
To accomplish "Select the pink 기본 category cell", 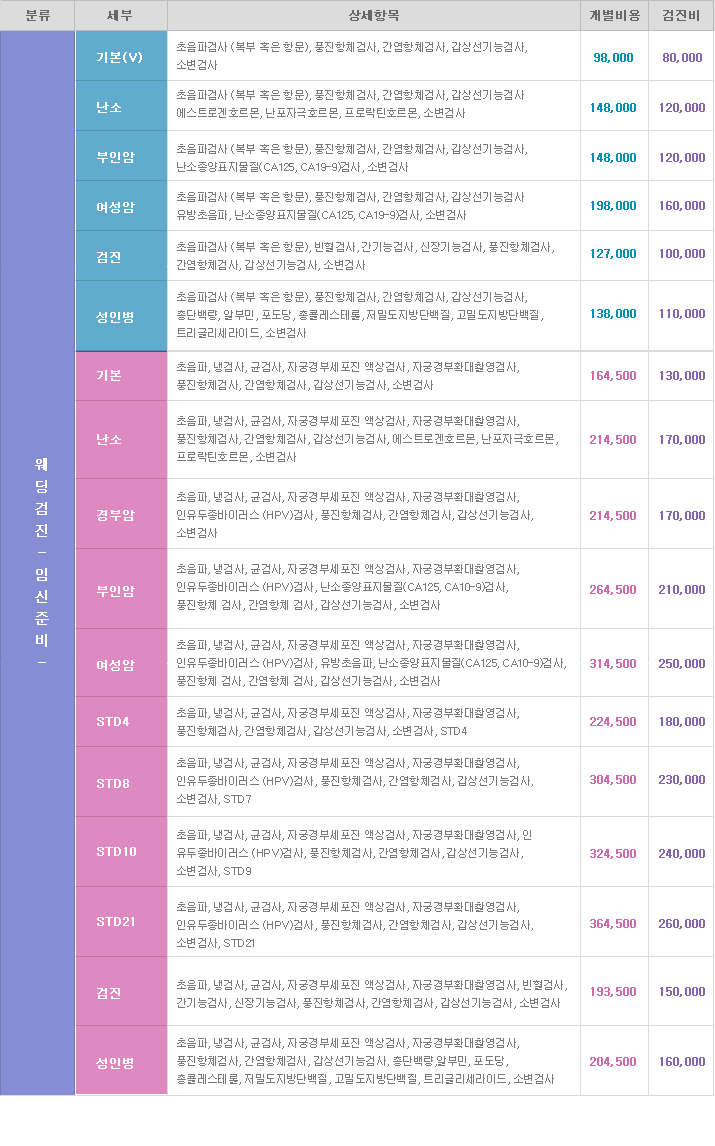I will point(121,375).
